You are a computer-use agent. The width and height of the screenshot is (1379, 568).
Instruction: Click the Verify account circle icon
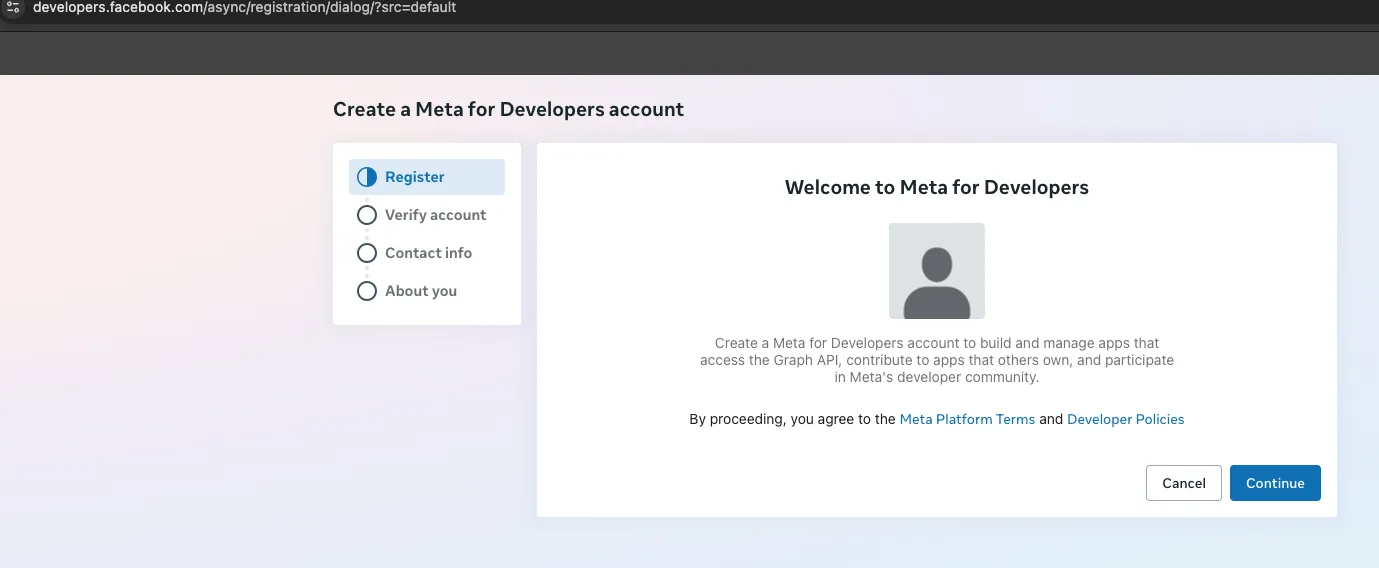click(367, 215)
